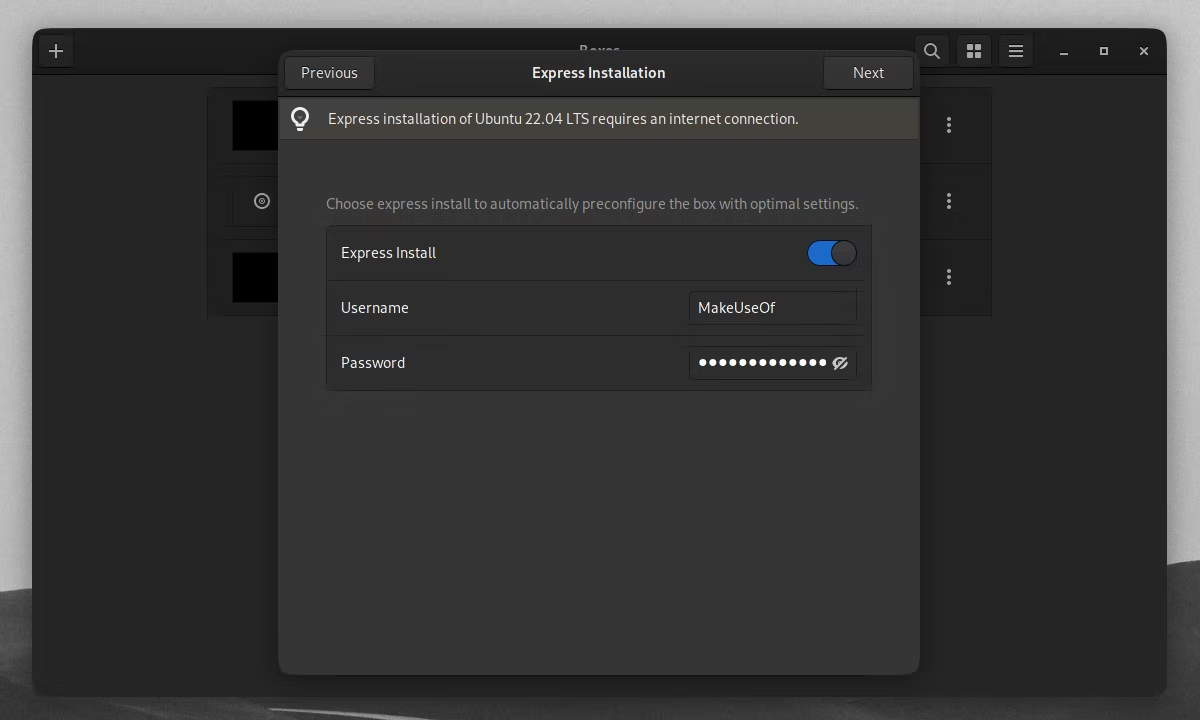1200x720 pixels.
Task: Toggle password visibility eye icon
Action: pos(840,363)
